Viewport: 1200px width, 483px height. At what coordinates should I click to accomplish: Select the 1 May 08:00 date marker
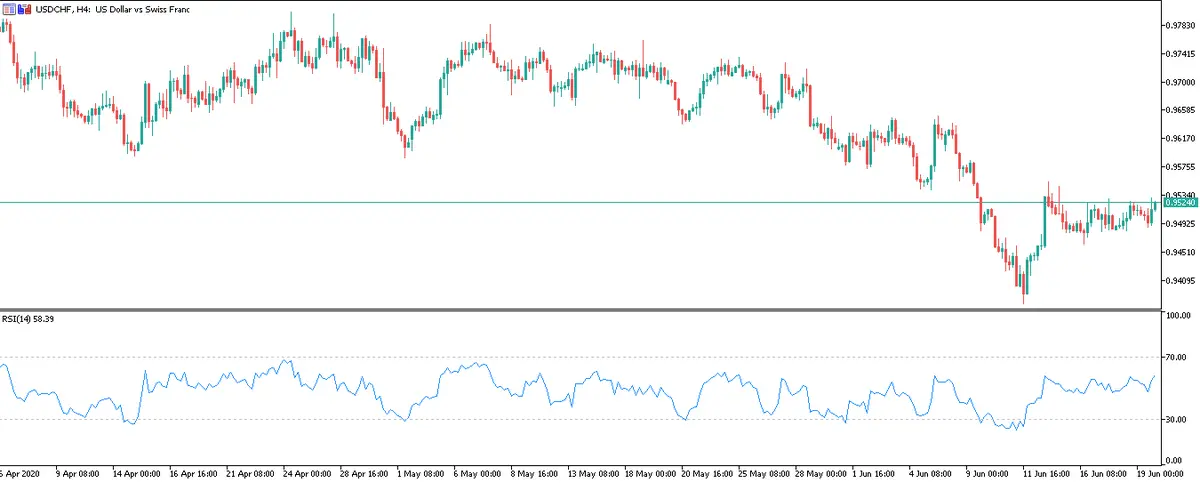[420, 473]
